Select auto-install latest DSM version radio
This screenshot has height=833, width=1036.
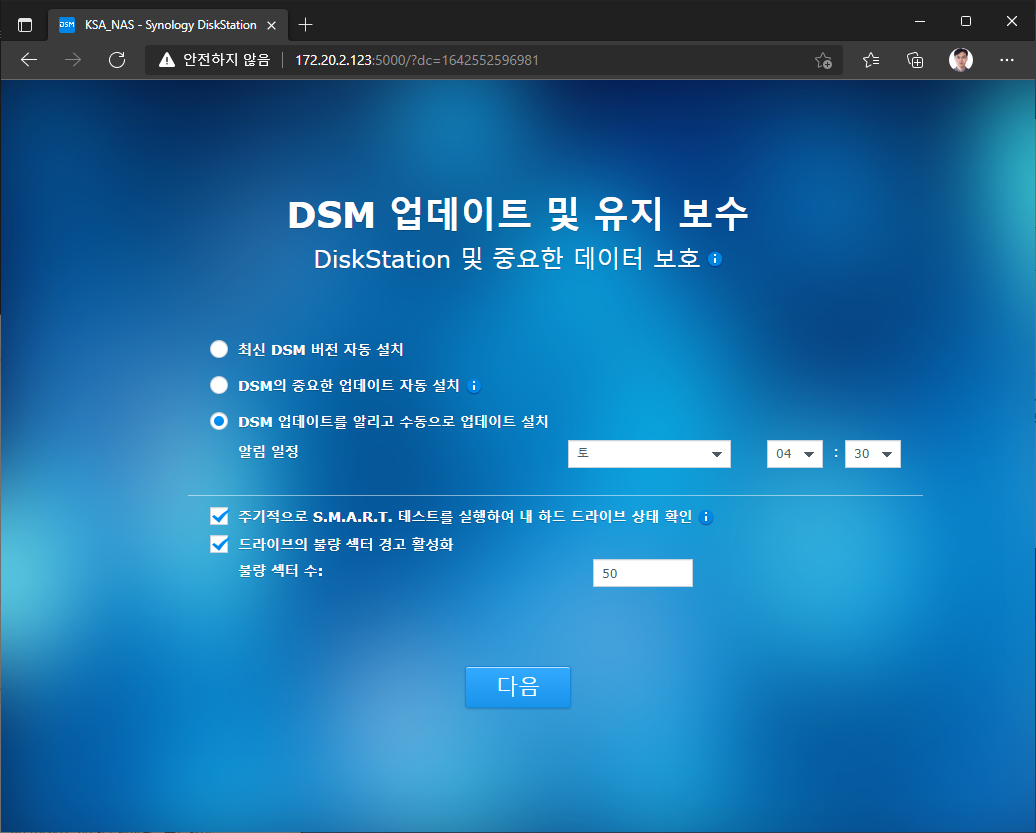(219, 349)
